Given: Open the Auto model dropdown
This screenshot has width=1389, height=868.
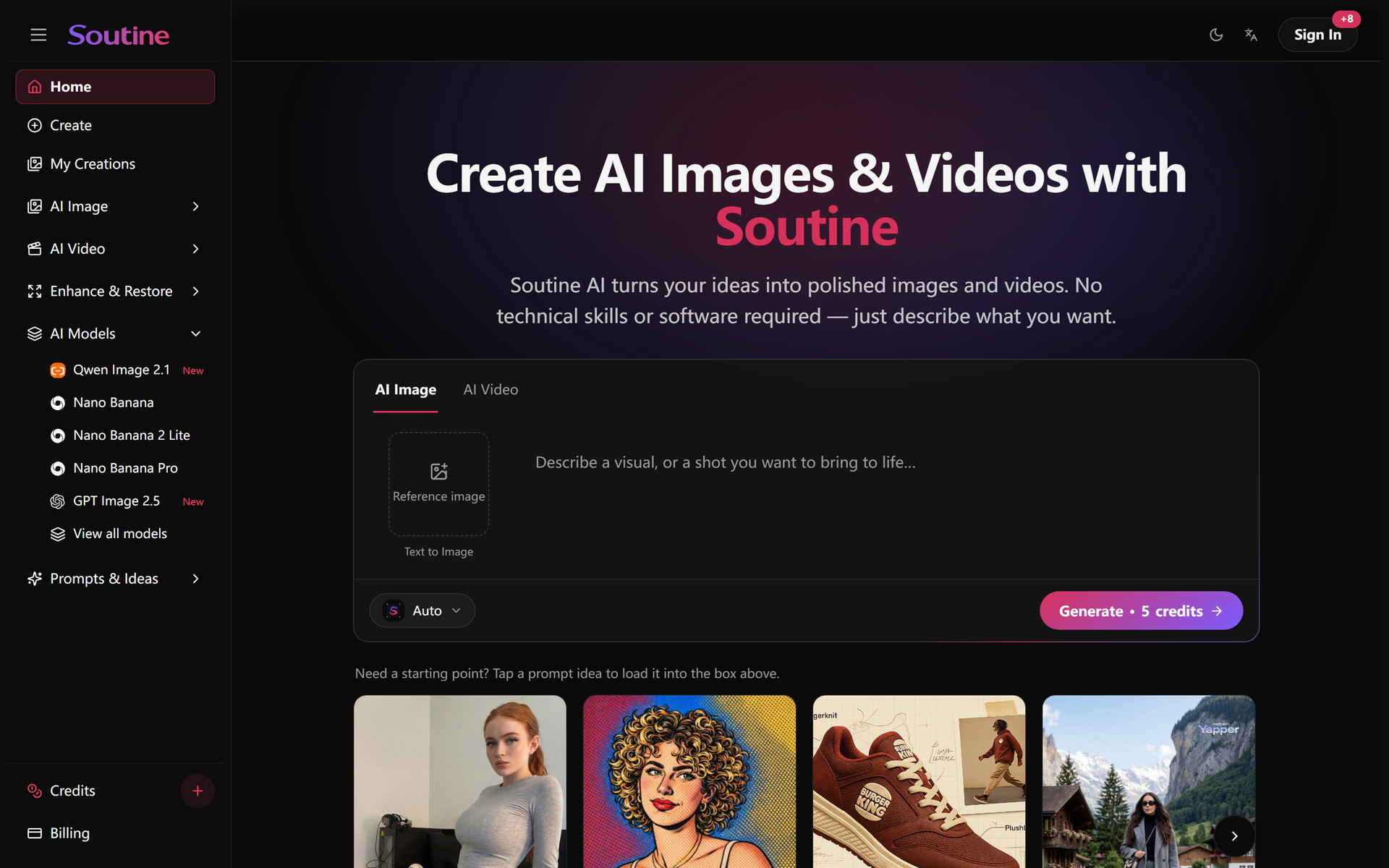Looking at the screenshot, I should coord(422,610).
